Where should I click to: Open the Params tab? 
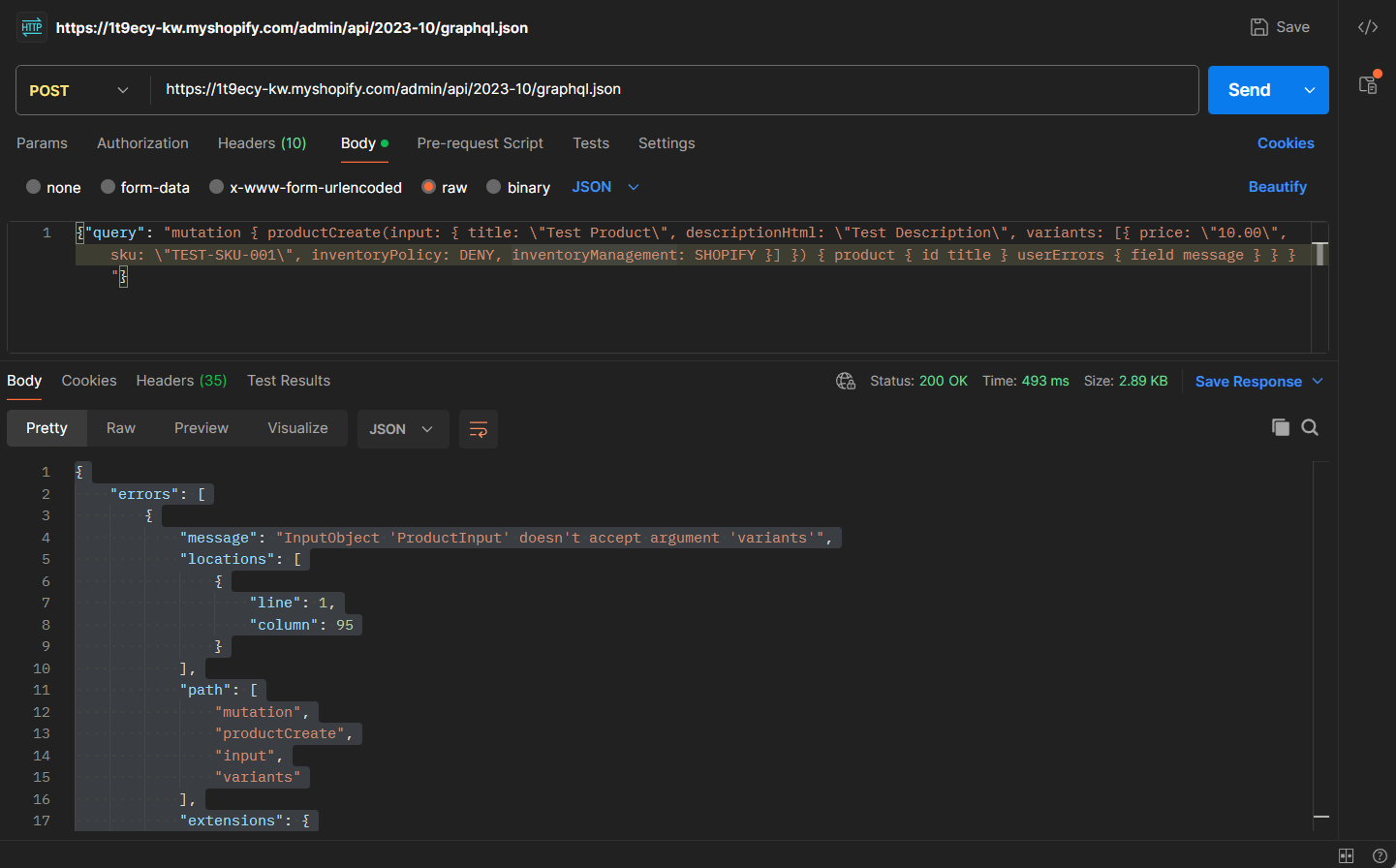tap(42, 143)
